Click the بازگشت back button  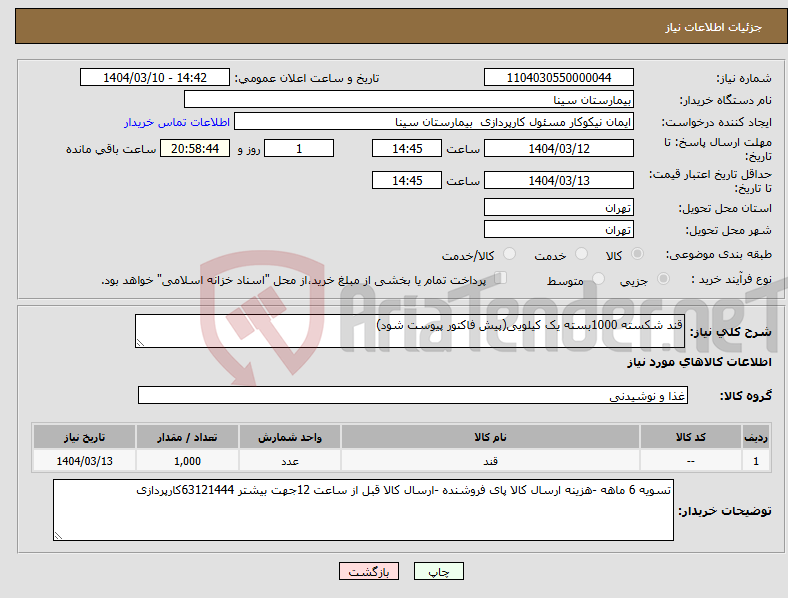[369, 571]
